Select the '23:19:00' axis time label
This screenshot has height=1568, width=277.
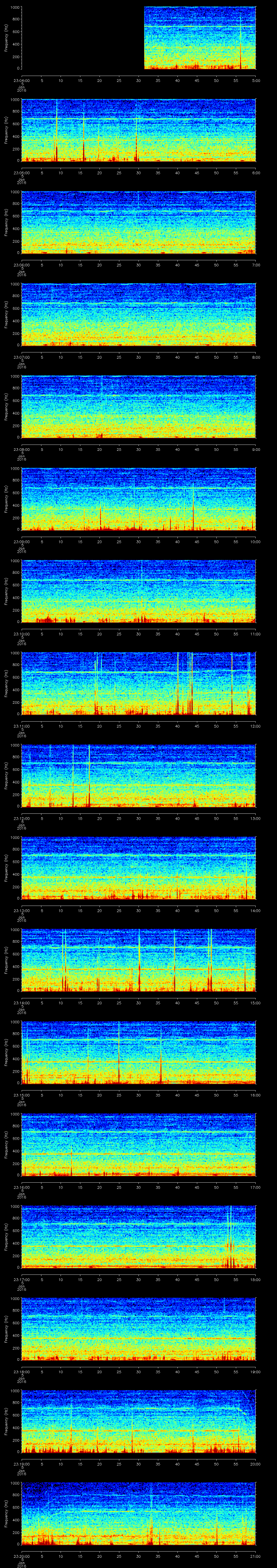(x=22, y=1464)
